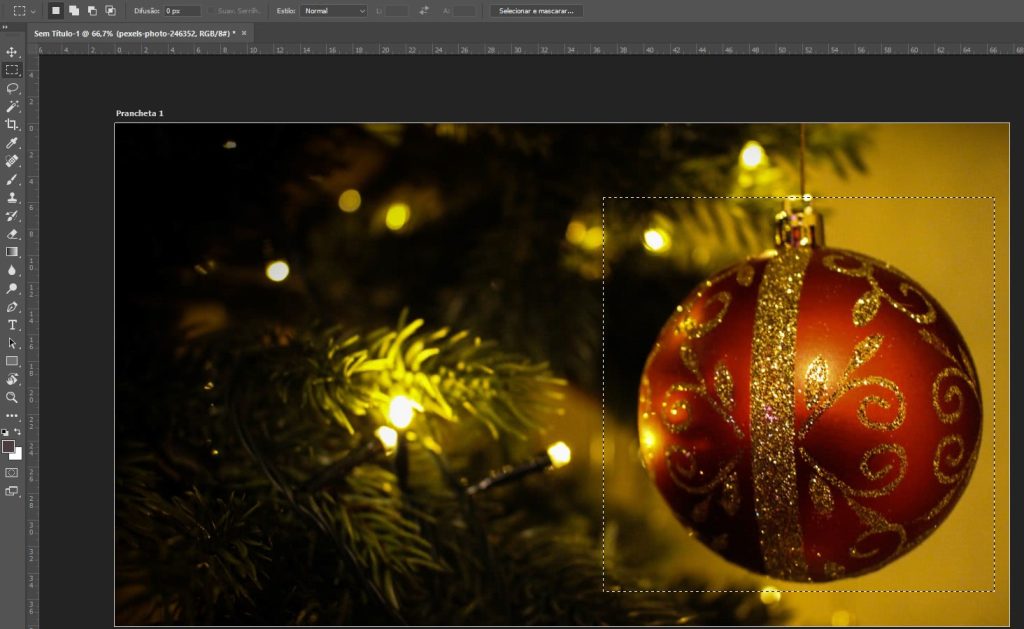Open the background color picker
This screenshot has height=629, width=1024.
pos(18,455)
